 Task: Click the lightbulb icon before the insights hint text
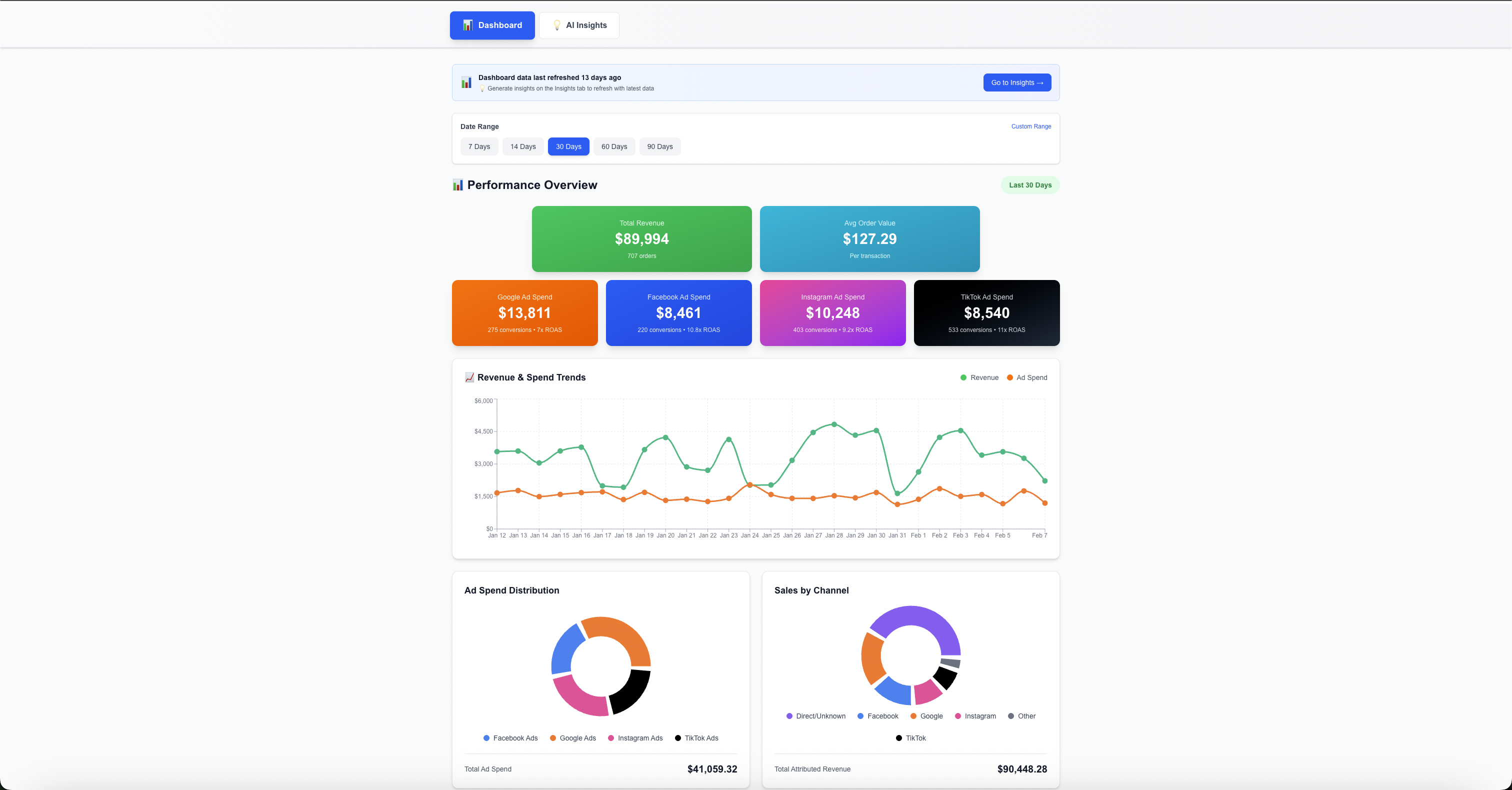482,88
